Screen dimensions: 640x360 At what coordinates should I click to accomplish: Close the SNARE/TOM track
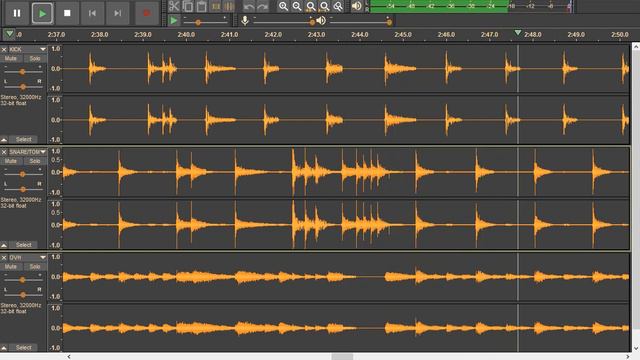pos(4,152)
